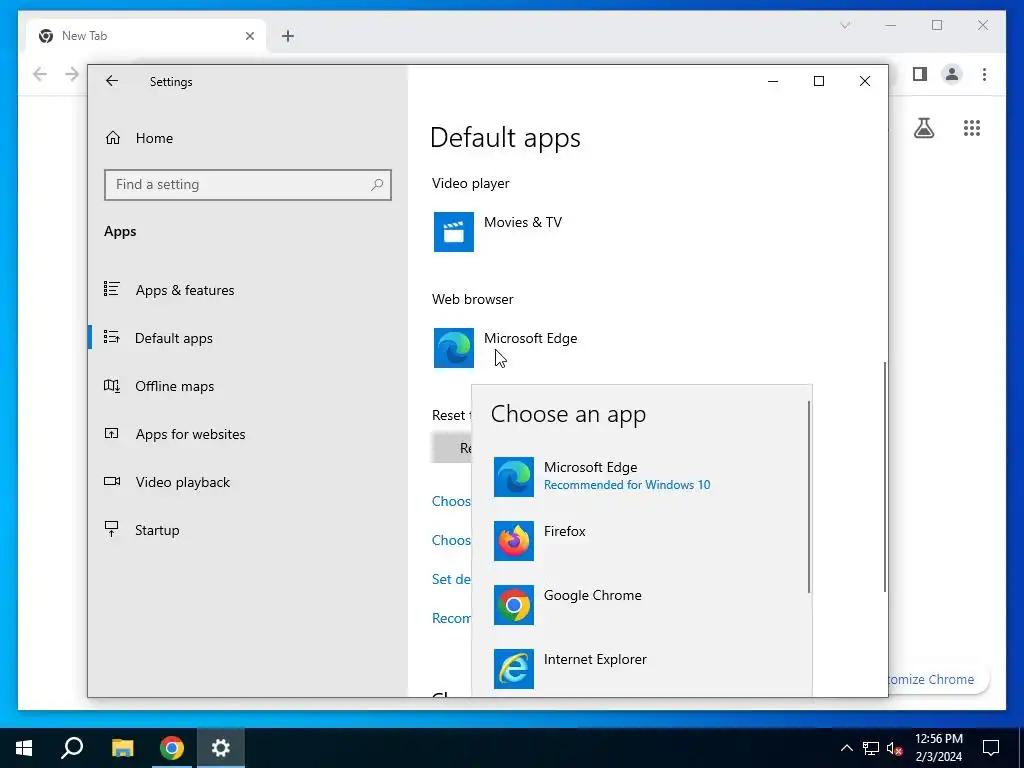Open new tab in Chrome window
Screen dimensions: 1024x768
click(288, 37)
